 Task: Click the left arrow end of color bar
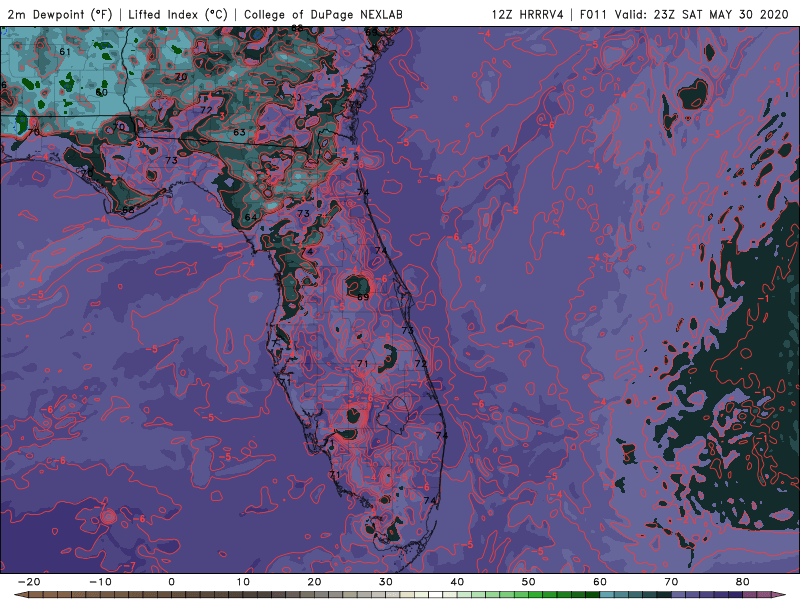pos(21,595)
